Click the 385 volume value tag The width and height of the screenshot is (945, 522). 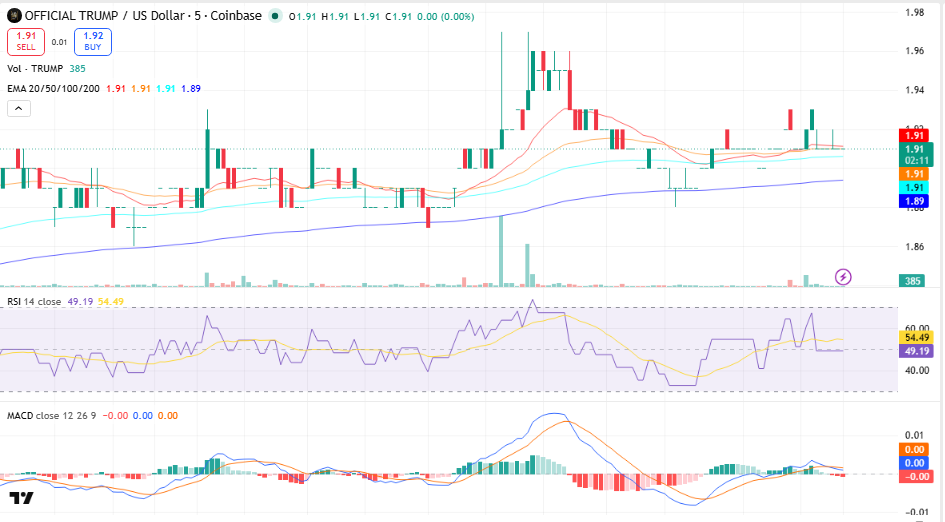tap(912, 281)
